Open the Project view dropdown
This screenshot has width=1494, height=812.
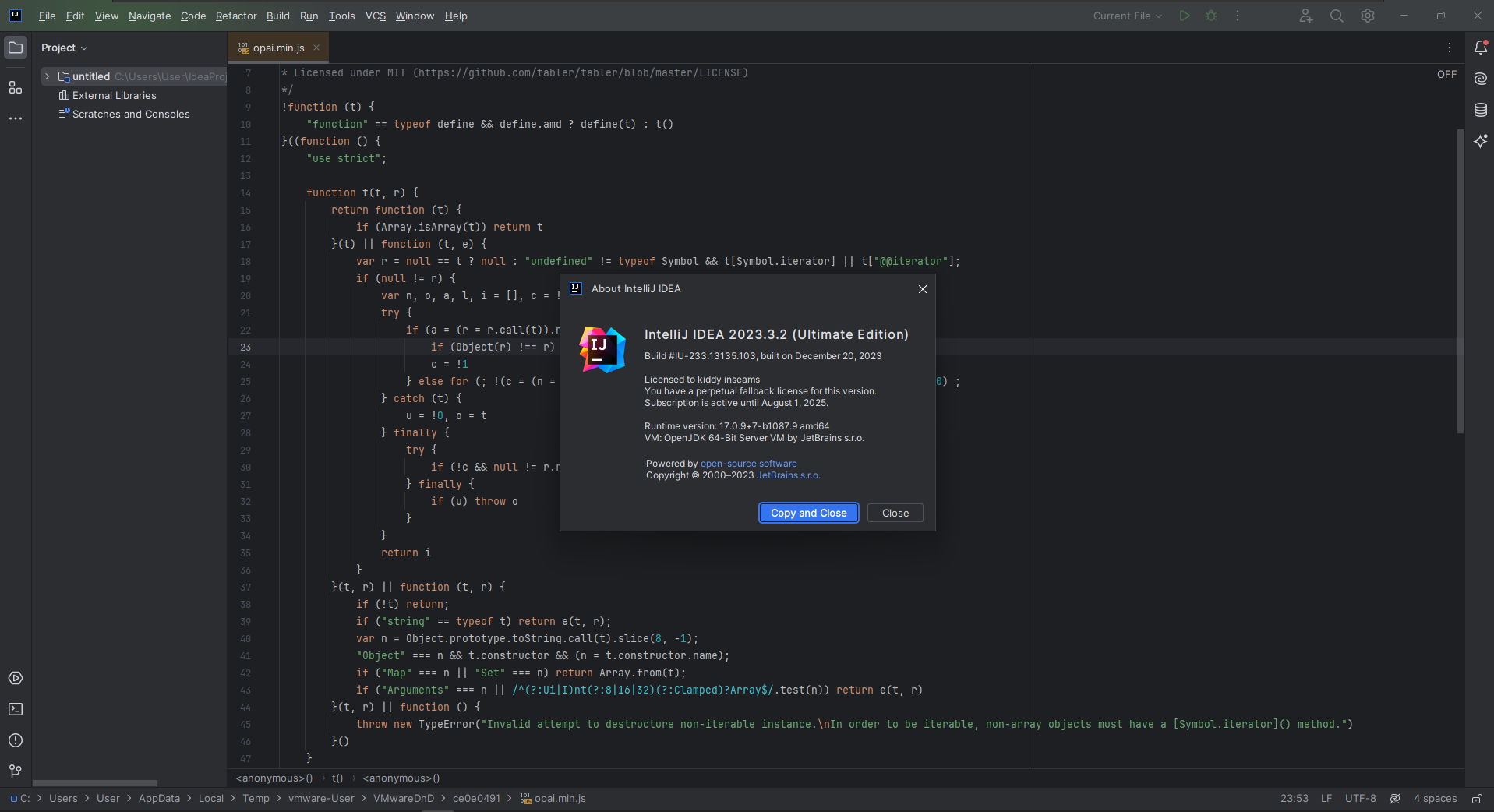click(x=65, y=48)
